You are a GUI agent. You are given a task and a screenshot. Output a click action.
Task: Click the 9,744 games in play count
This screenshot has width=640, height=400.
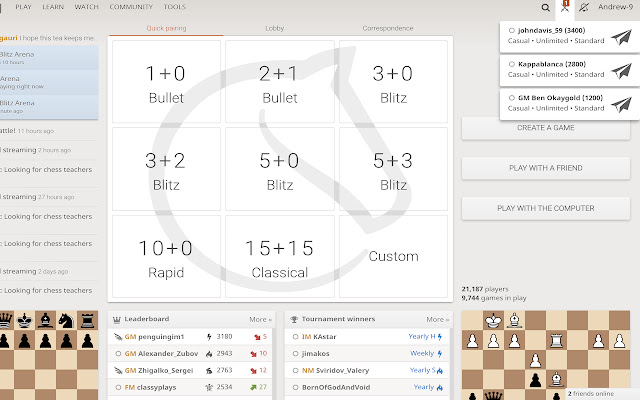click(x=494, y=298)
